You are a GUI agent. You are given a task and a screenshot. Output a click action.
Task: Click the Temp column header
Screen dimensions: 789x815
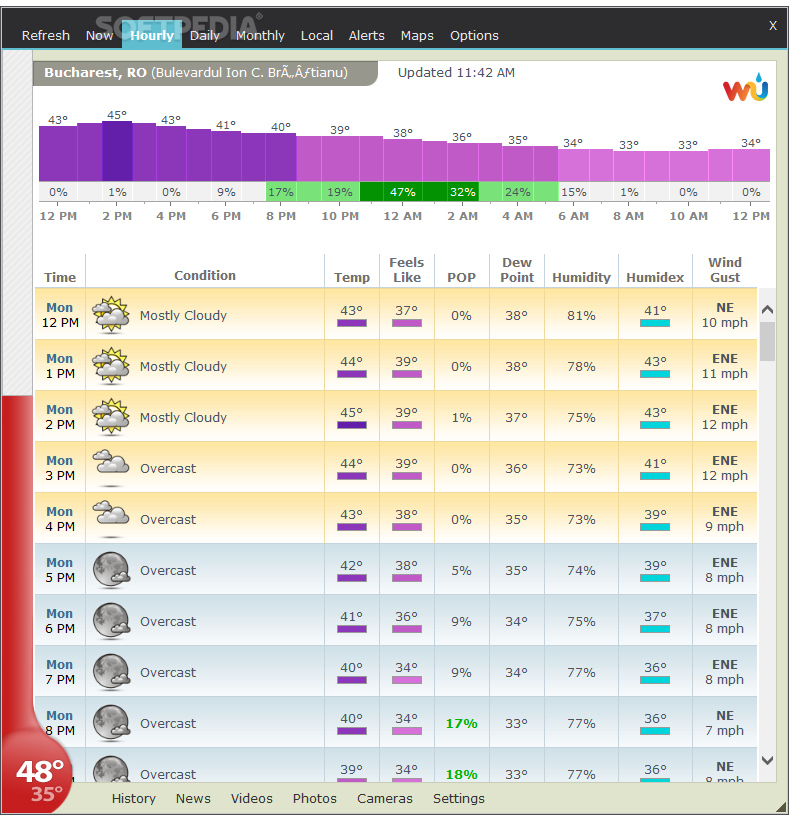pos(352,278)
